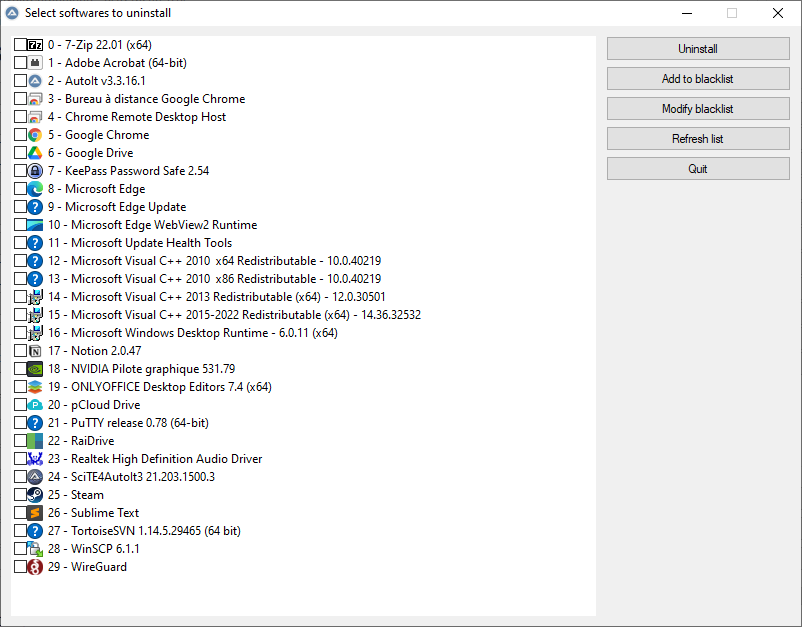This screenshot has width=802, height=627.
Task: Click the Notion icon
Action: pos(35,351)
